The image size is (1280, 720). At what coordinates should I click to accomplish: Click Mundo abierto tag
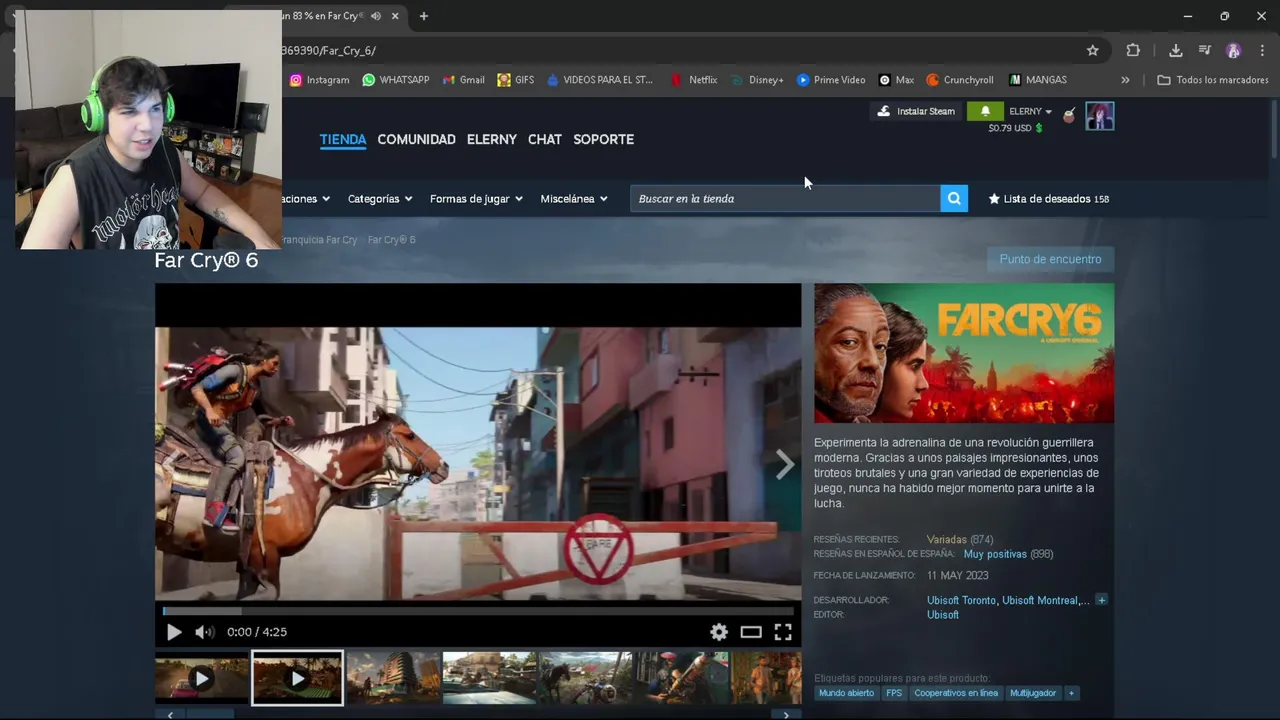(x=846, y=693)
